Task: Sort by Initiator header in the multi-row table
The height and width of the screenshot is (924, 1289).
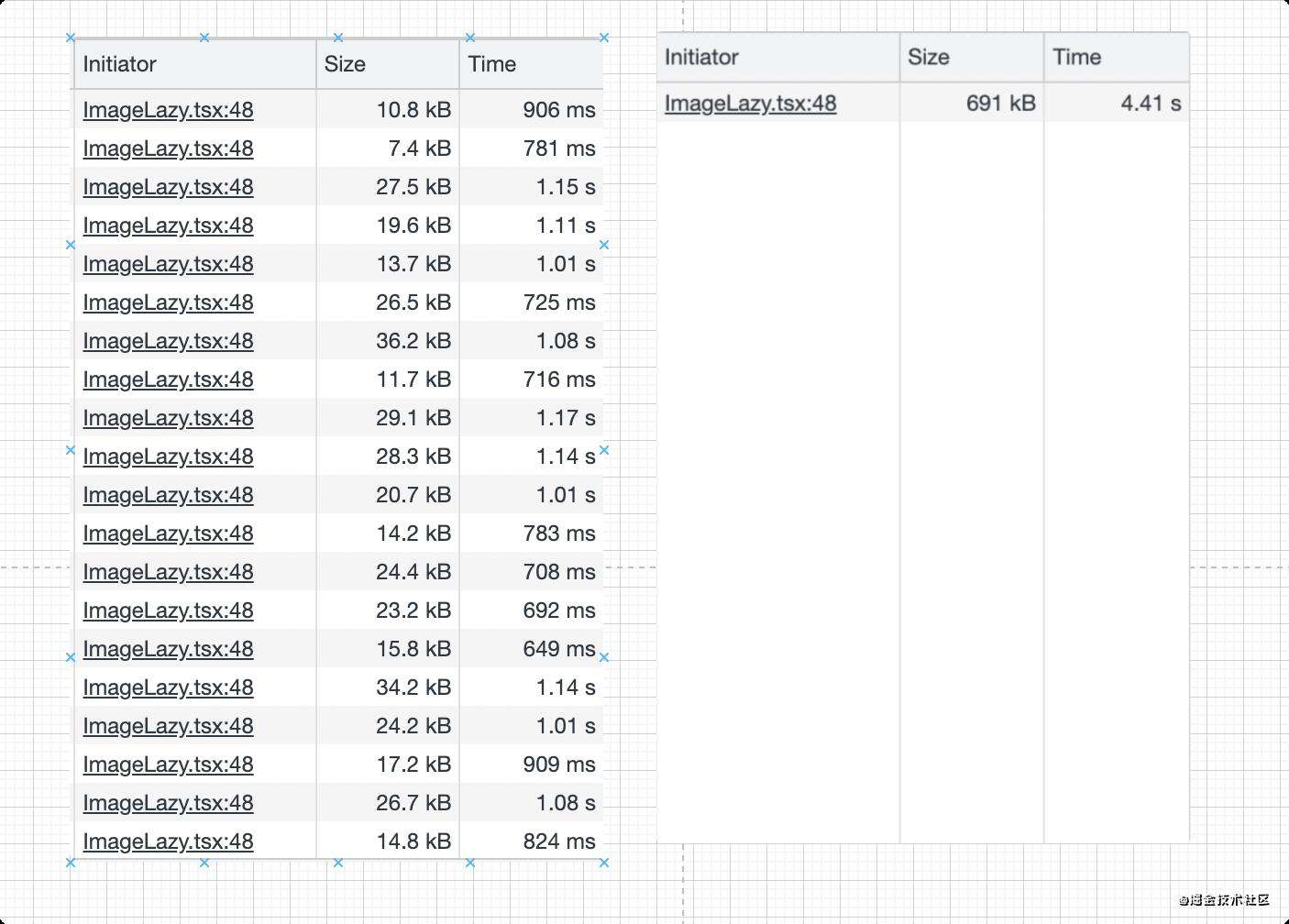Action: (195, 64)
